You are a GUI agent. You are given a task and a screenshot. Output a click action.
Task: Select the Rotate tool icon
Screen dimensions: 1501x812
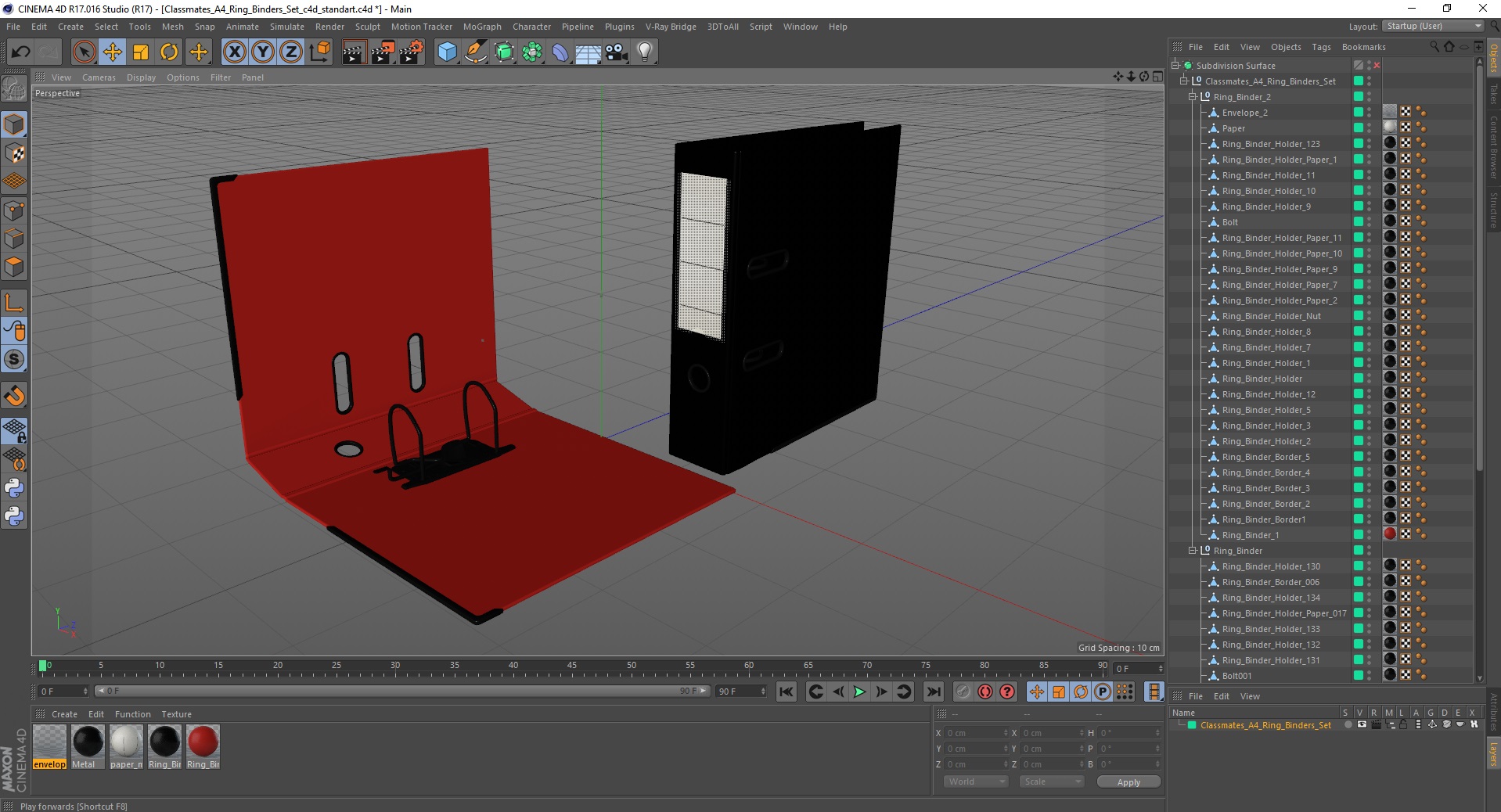pyautogui.click(x=169, y=52)
